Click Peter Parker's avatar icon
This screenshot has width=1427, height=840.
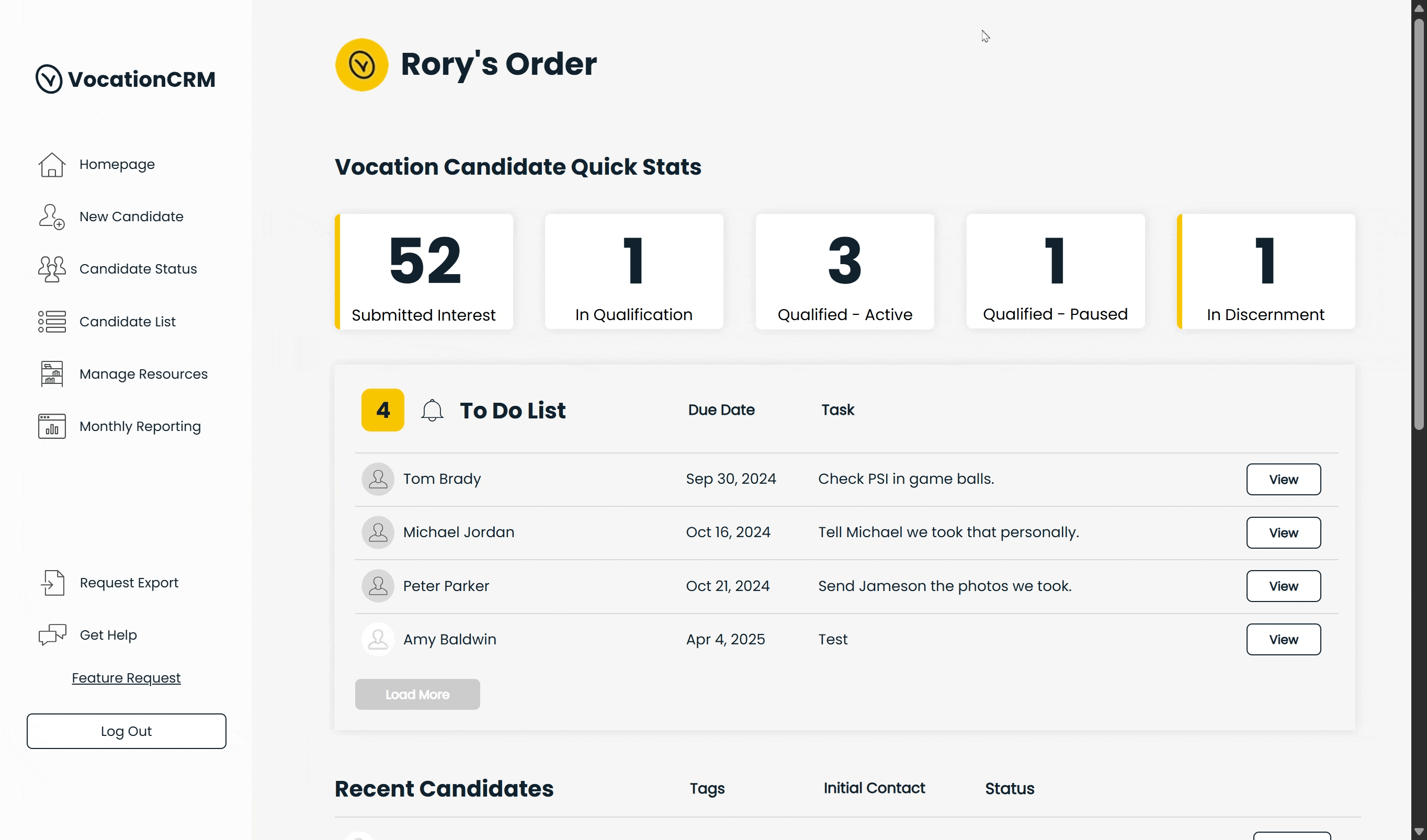(x=378, y=586)
